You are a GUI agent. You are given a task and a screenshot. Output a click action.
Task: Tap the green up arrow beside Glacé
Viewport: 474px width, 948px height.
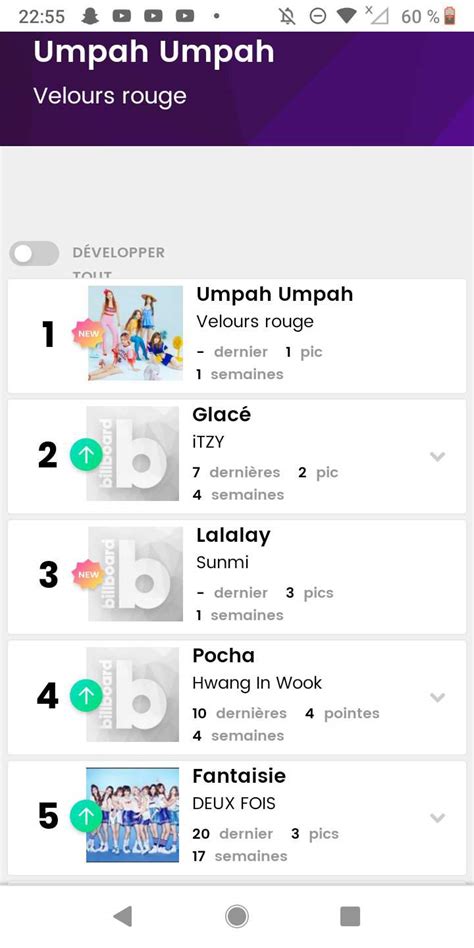click(x=86, y=455)
